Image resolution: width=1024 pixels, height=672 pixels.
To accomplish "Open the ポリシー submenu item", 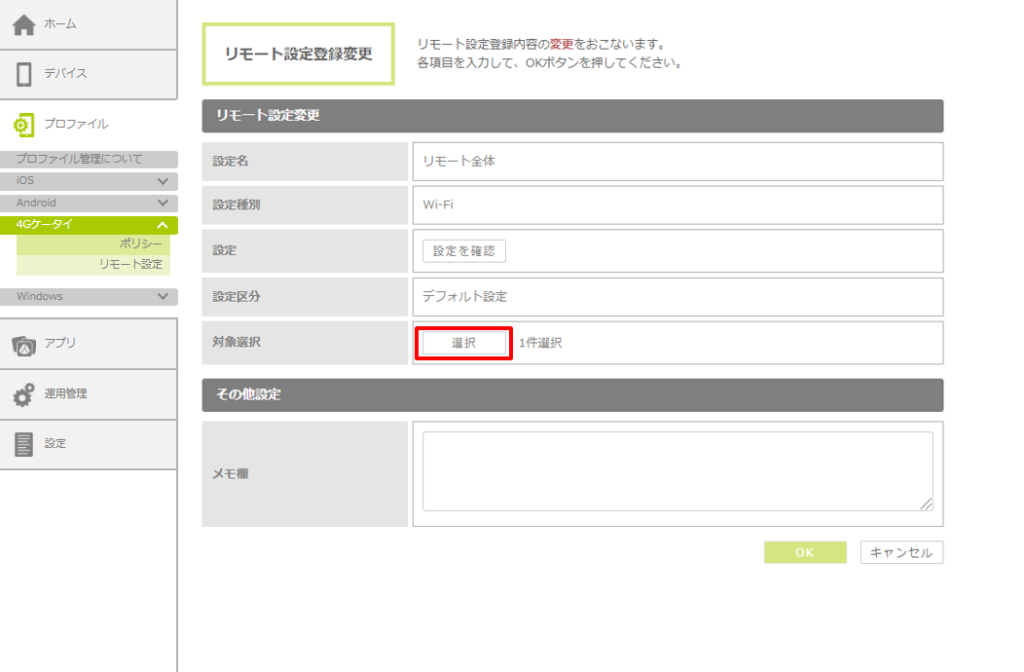I will click(x=144, y=244).
